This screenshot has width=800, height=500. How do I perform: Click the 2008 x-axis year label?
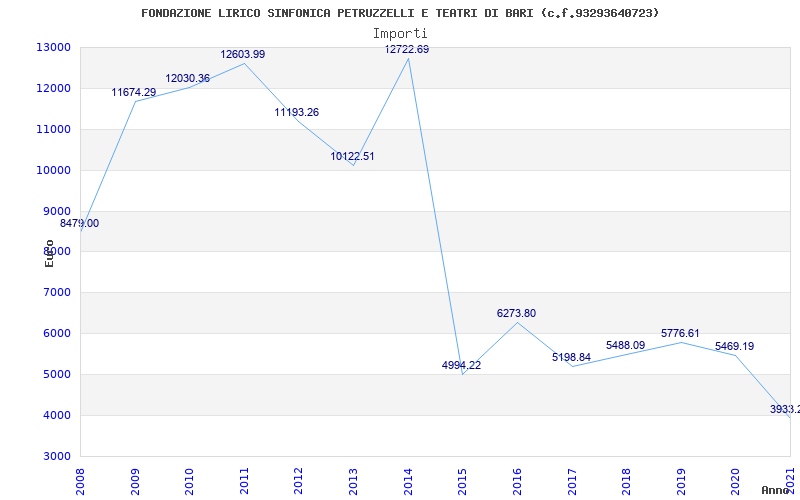pos(80,482)
